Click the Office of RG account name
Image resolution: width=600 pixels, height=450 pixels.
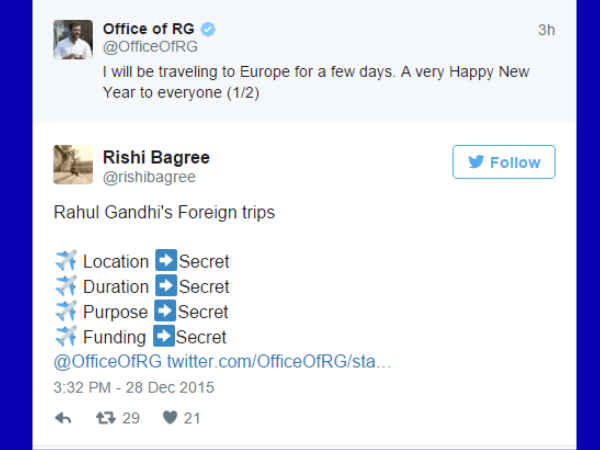pyautogui.click(x=147, y=29)
